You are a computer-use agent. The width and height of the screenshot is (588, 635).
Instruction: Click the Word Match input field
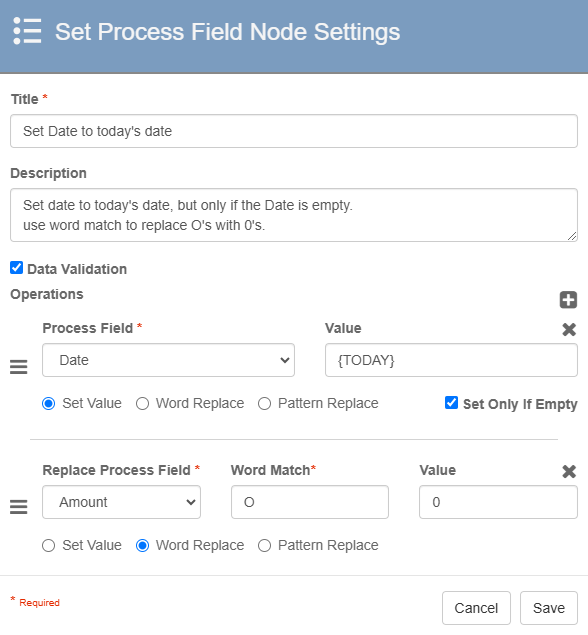pos(310,502)
